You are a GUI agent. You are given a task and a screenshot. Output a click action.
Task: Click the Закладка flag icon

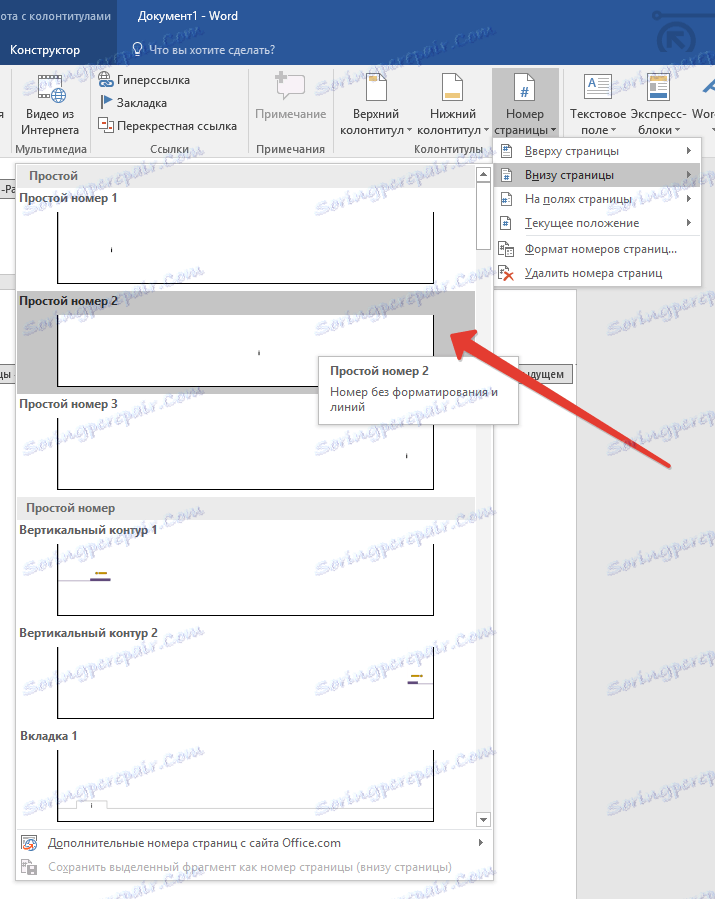(106, 102)
